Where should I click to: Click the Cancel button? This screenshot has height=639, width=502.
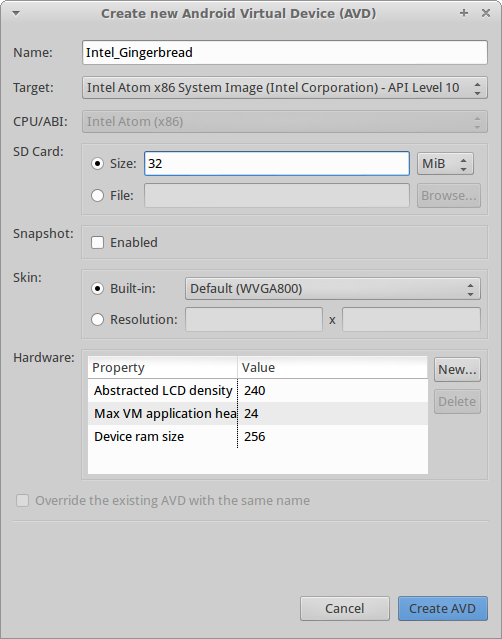(x=345, y=608)
